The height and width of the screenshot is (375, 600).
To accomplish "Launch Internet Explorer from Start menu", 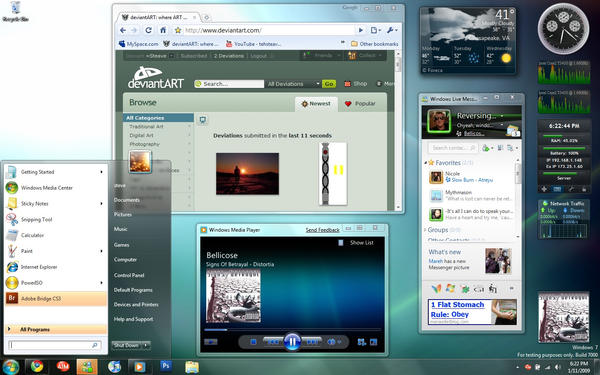I will click(55, 267).
